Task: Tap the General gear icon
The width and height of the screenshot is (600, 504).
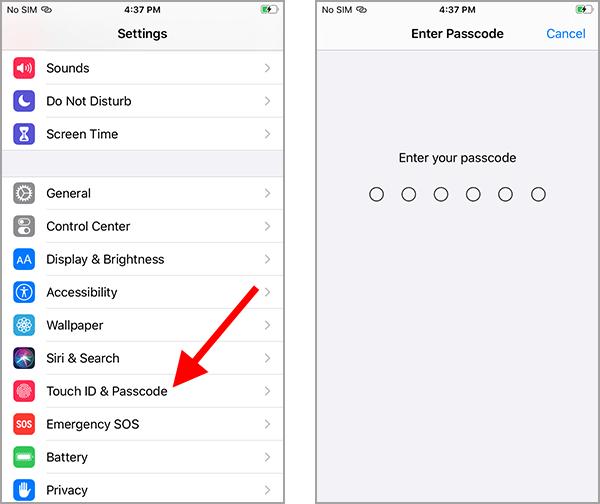Action: 24,193
